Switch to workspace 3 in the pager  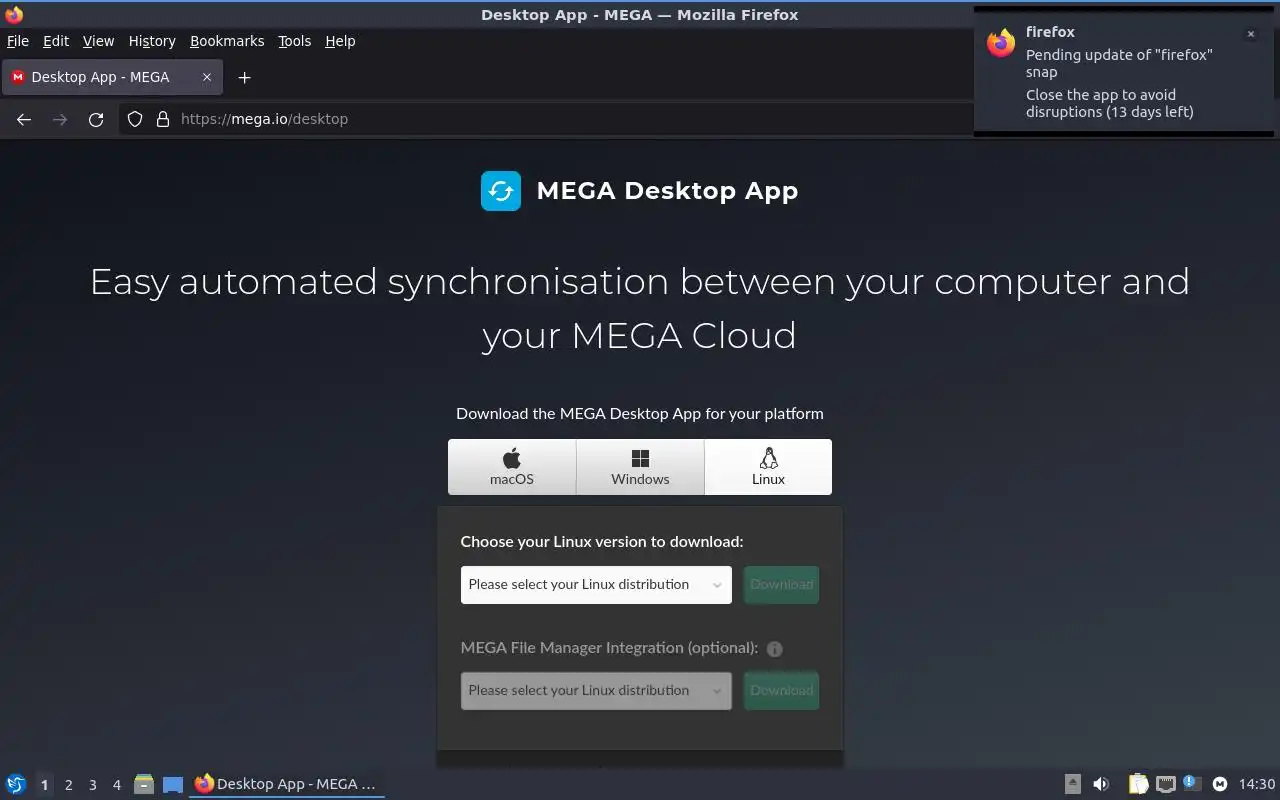click(x=92, y=785)
